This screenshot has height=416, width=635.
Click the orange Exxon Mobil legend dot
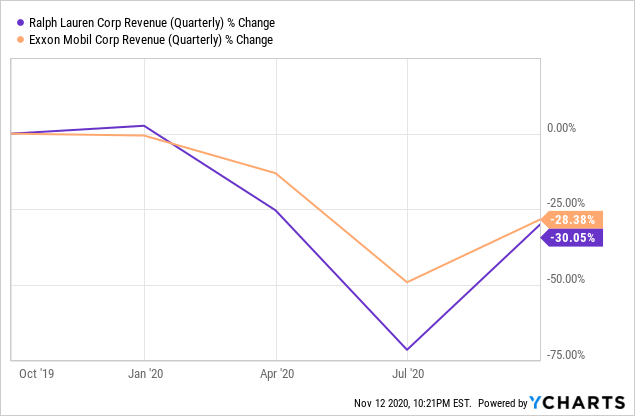20,40
